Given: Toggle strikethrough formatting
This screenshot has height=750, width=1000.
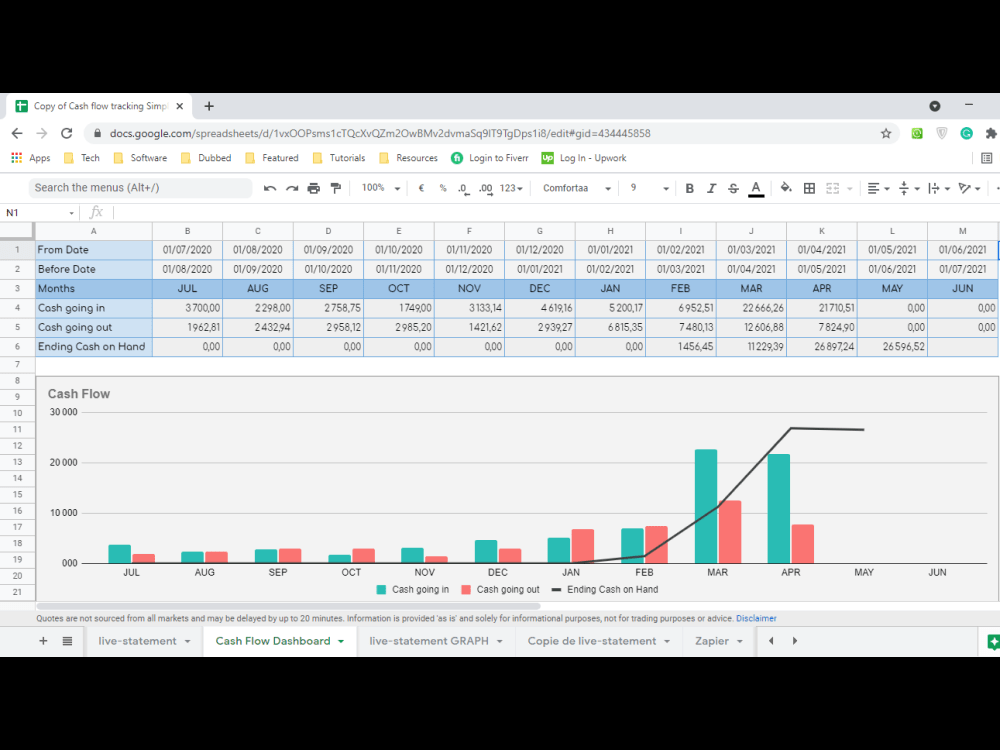Looking at the screenshot, I should pos(733,188).
